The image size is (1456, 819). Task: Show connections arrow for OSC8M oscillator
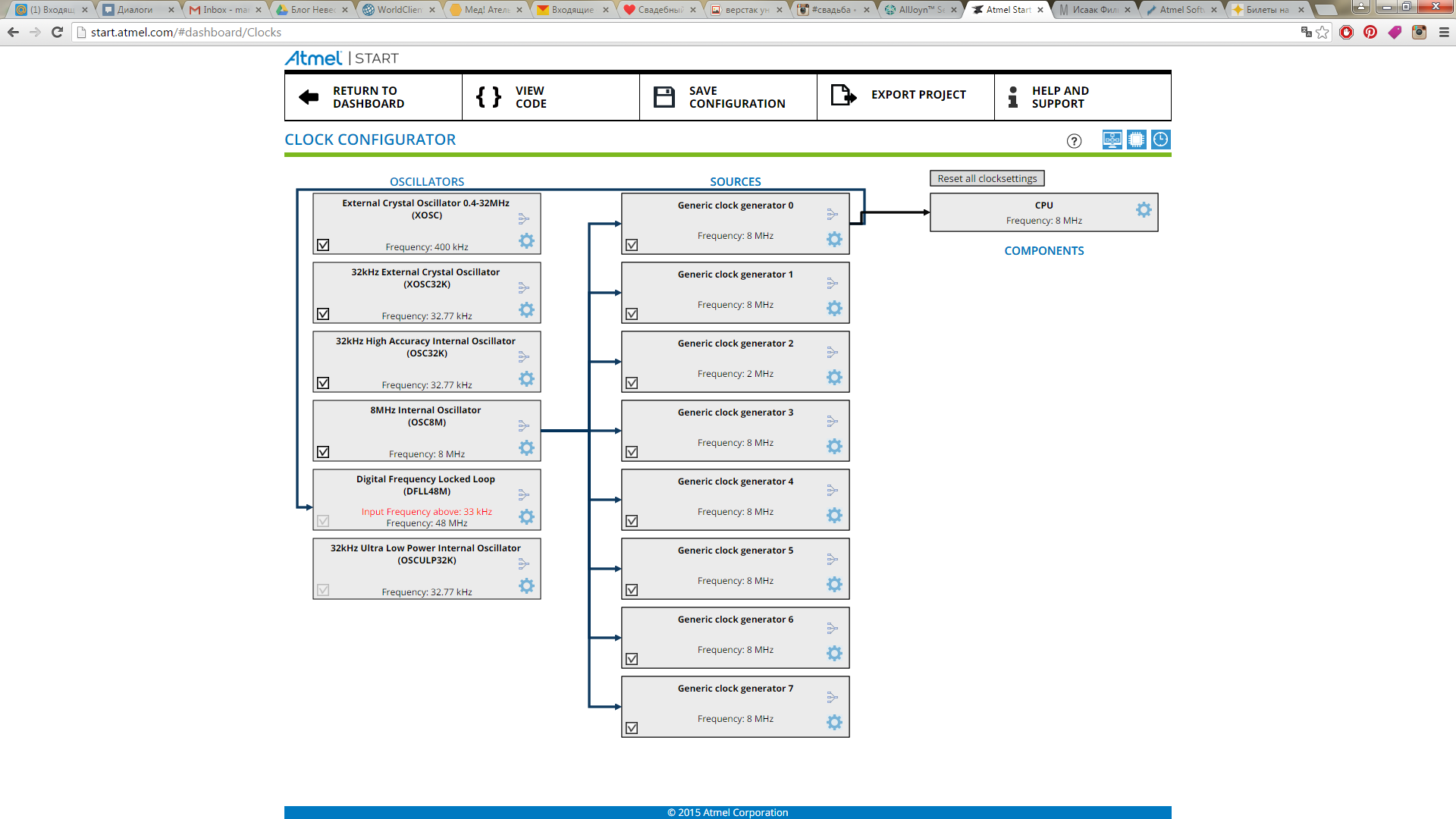(x=523, y=426)
